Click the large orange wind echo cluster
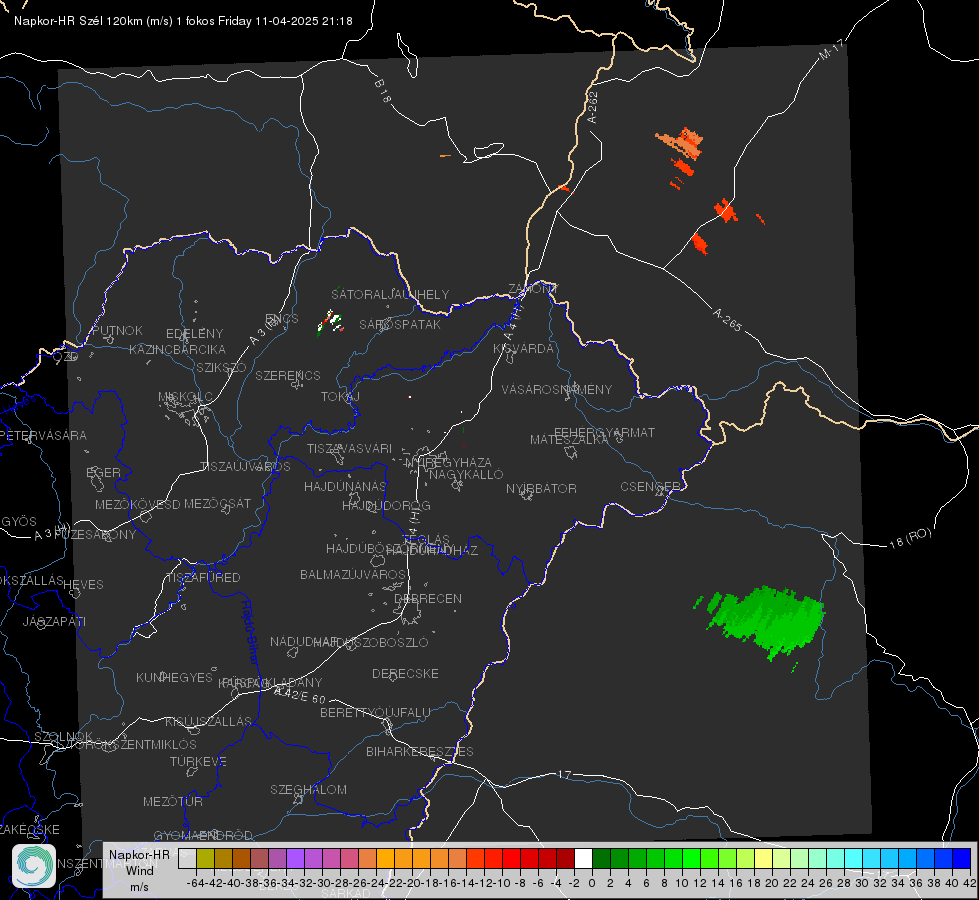Image resolution: width=979 pixels, height=900 pixels. pyautogui.click(x=682, y=144)
